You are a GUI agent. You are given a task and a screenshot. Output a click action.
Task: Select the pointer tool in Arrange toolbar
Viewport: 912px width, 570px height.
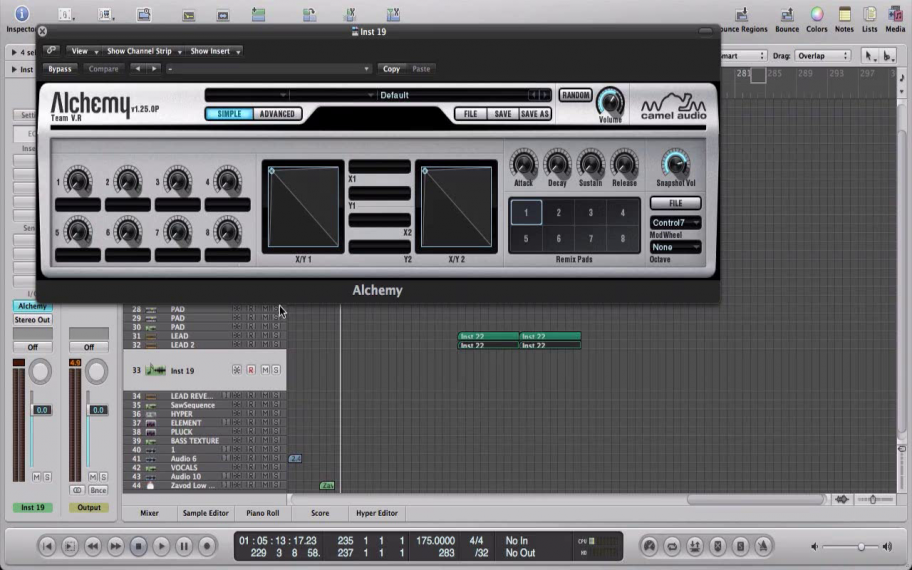tap(869, 56)
